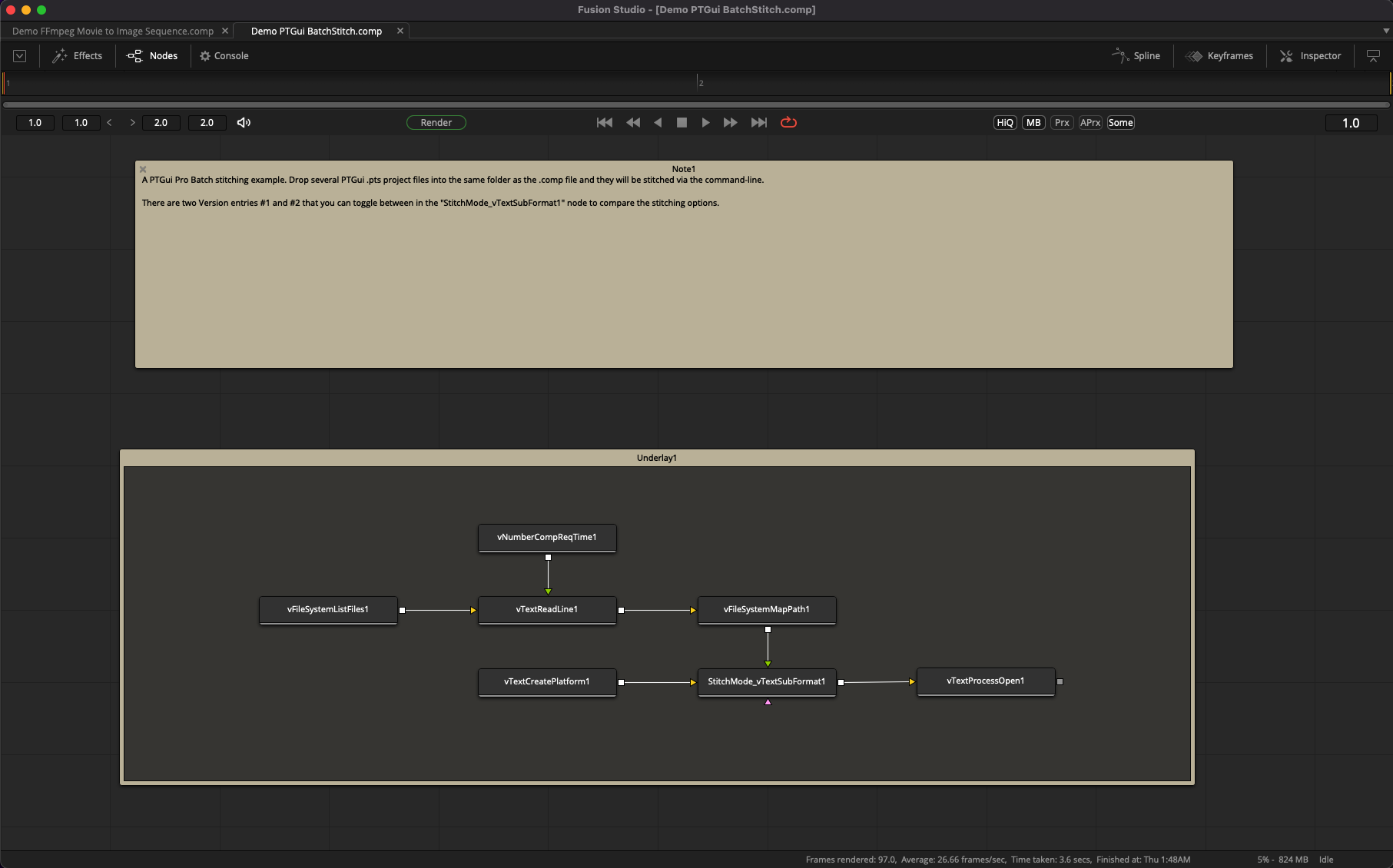Select the StitchMode_vTextSubFormat1 node
1393x868 pixels.
(x=767, y=682)
